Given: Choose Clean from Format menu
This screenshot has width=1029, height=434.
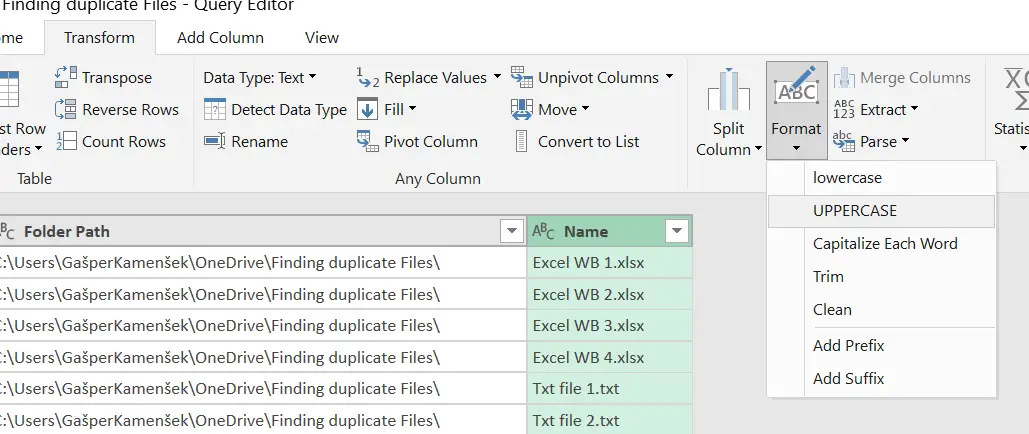Looking at the screenshot, I should point(881,309).
